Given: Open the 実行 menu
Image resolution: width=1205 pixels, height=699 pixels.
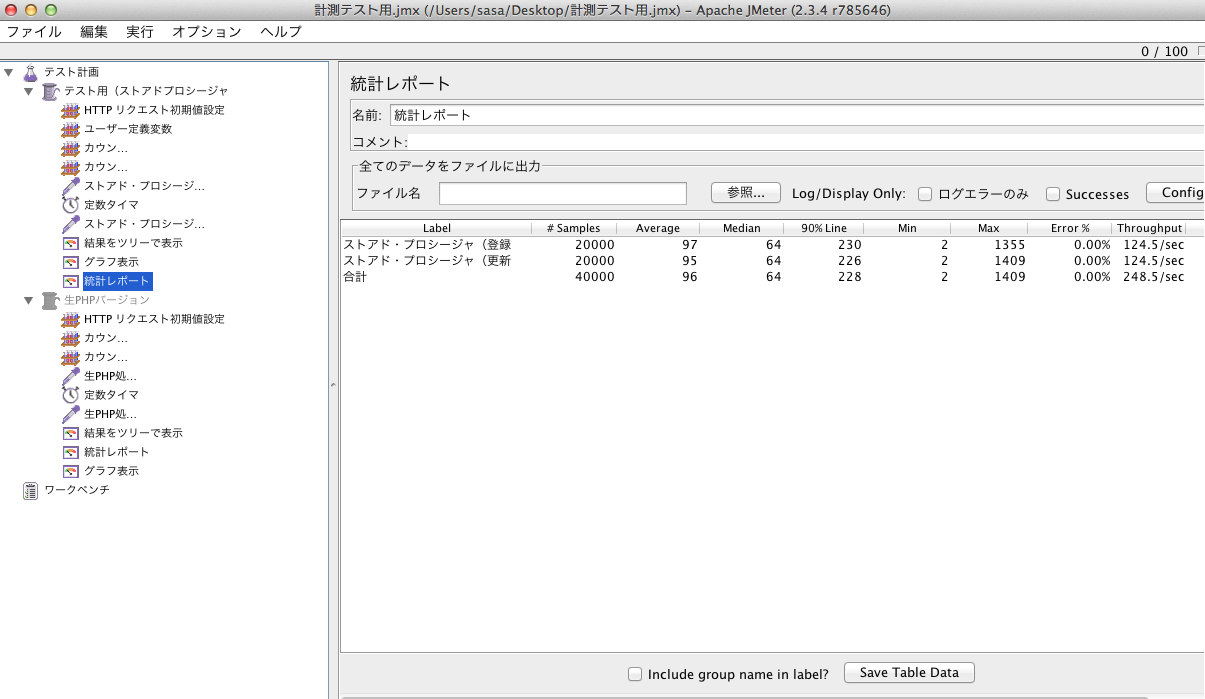Looking at the screenshot, I should click(140, 31).
